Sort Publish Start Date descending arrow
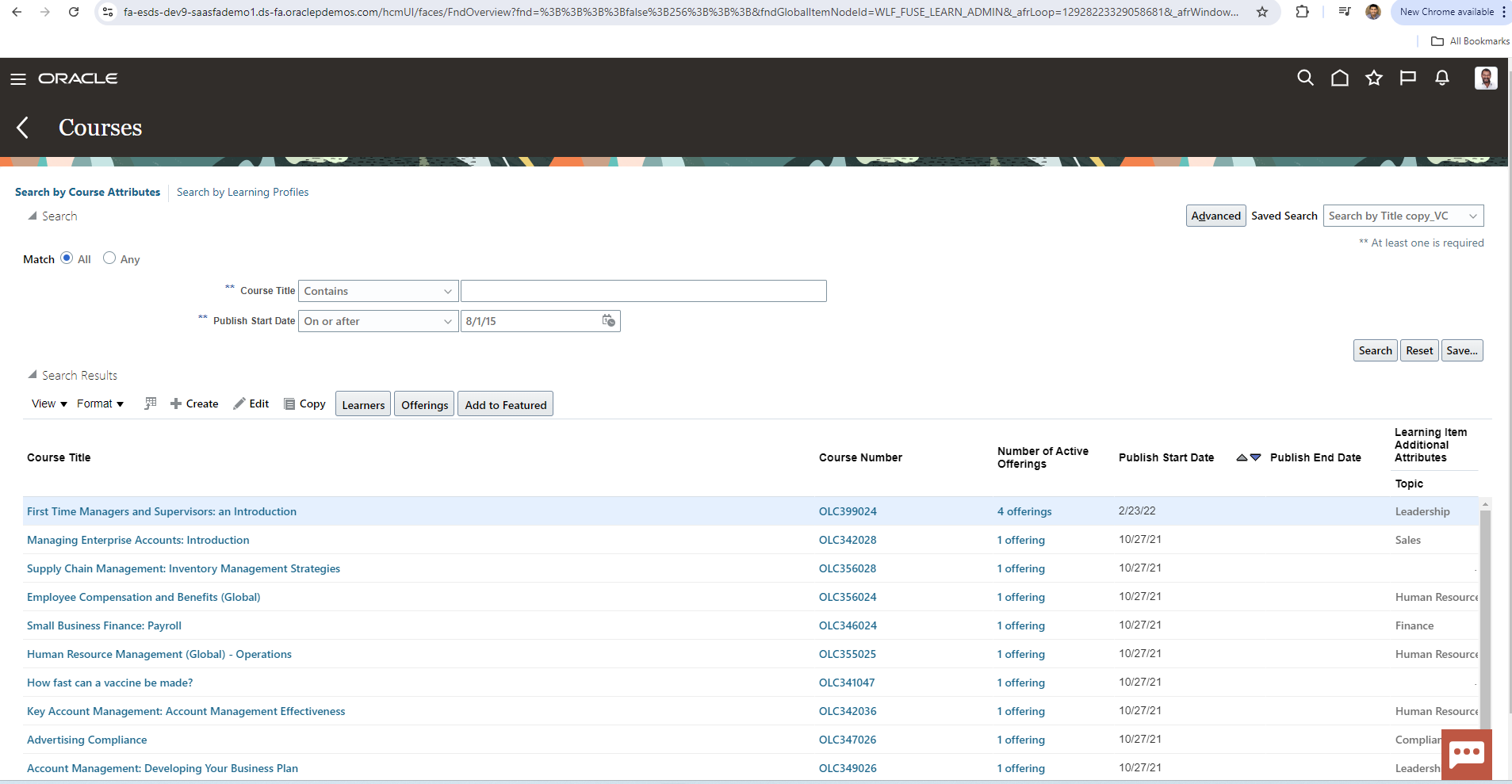The width and height of the screenshot is (1512, 784). pyautogui.click(x=1255, y=457)
